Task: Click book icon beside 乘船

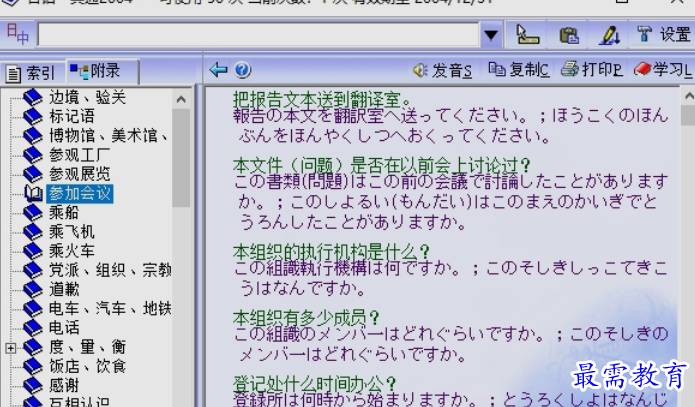Action: (x=33, y=213)
